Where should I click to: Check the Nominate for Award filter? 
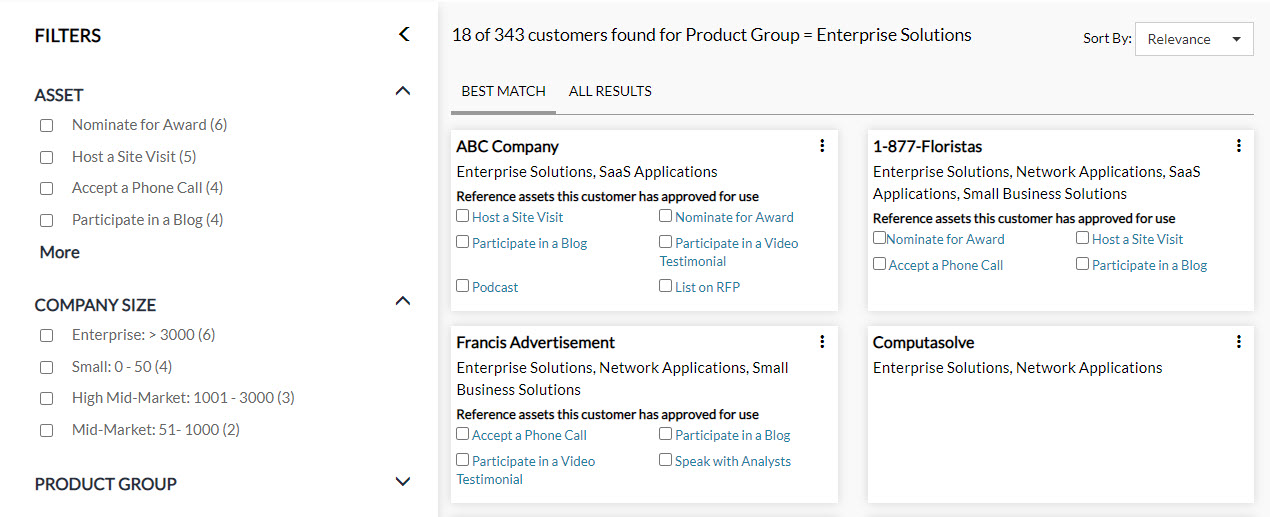coord(46,126)
